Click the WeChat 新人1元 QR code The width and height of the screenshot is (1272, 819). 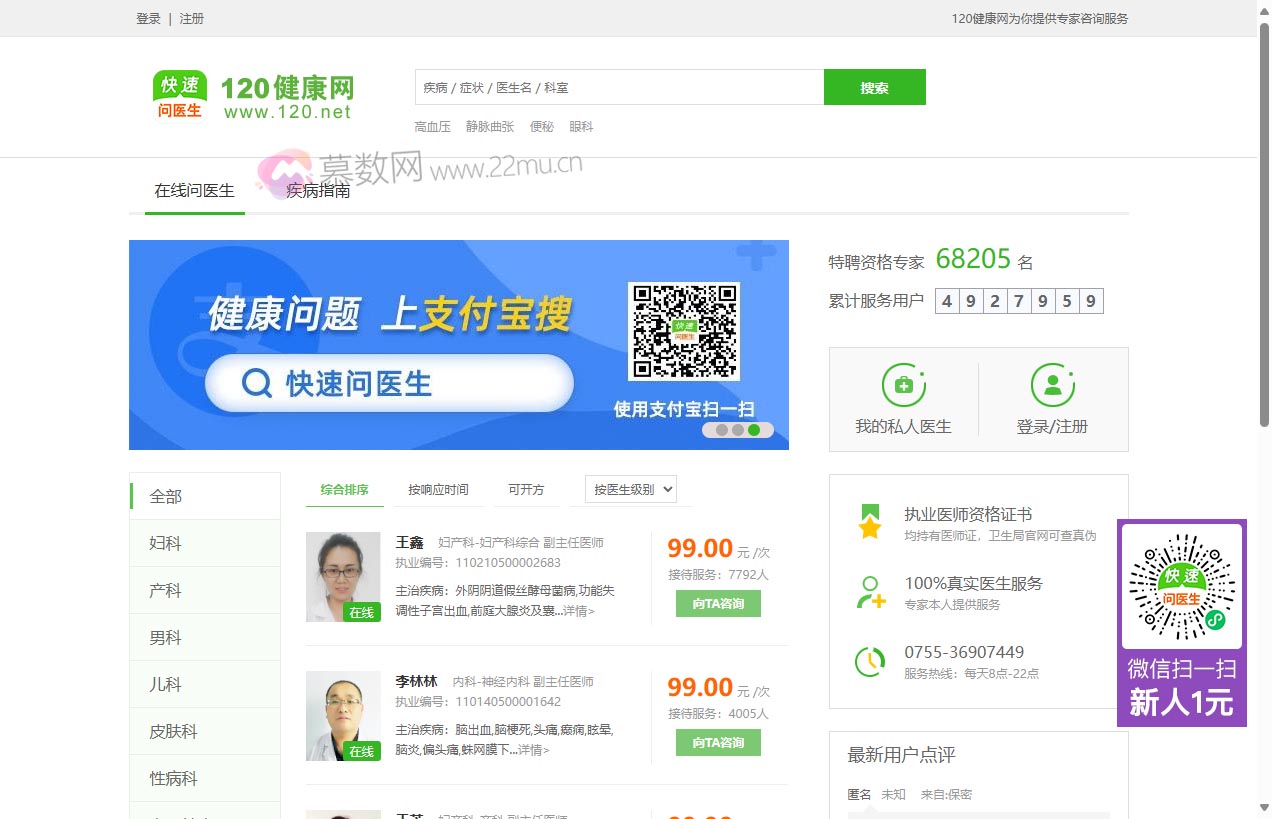1181,588
